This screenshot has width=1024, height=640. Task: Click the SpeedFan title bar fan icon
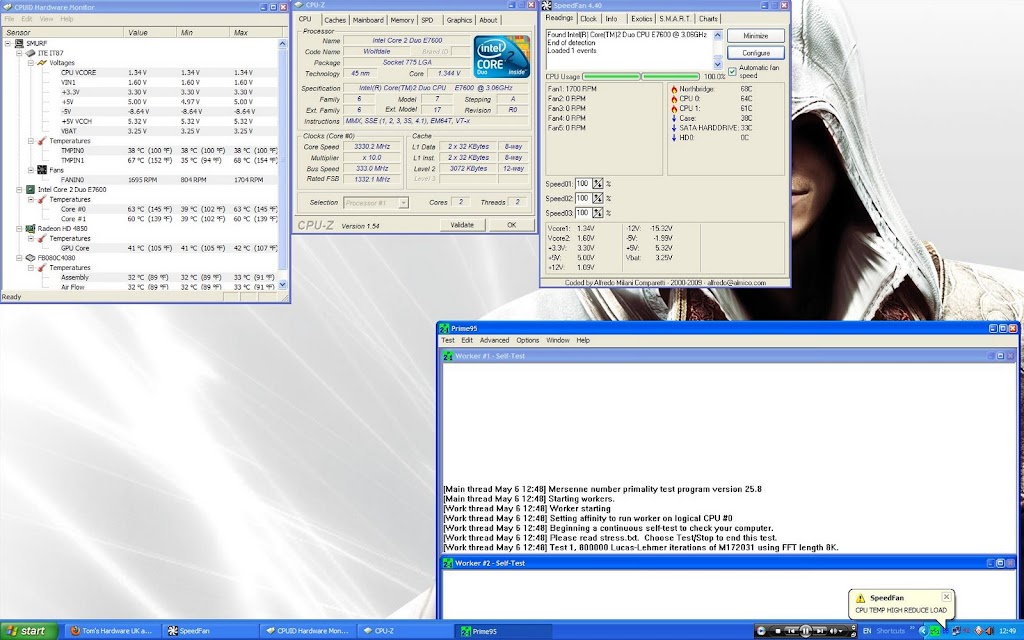coord(547,6)
